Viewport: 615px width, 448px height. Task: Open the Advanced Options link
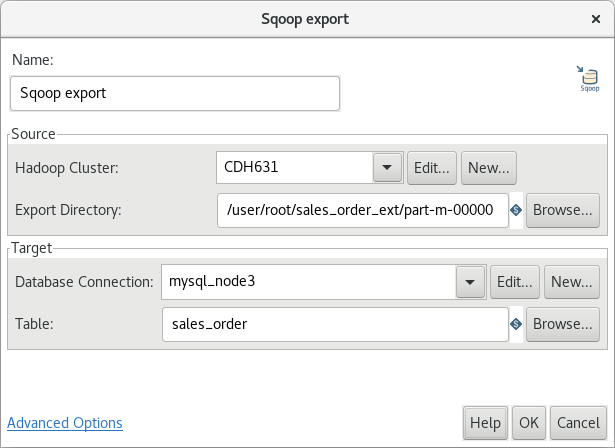tap(65, 423)
